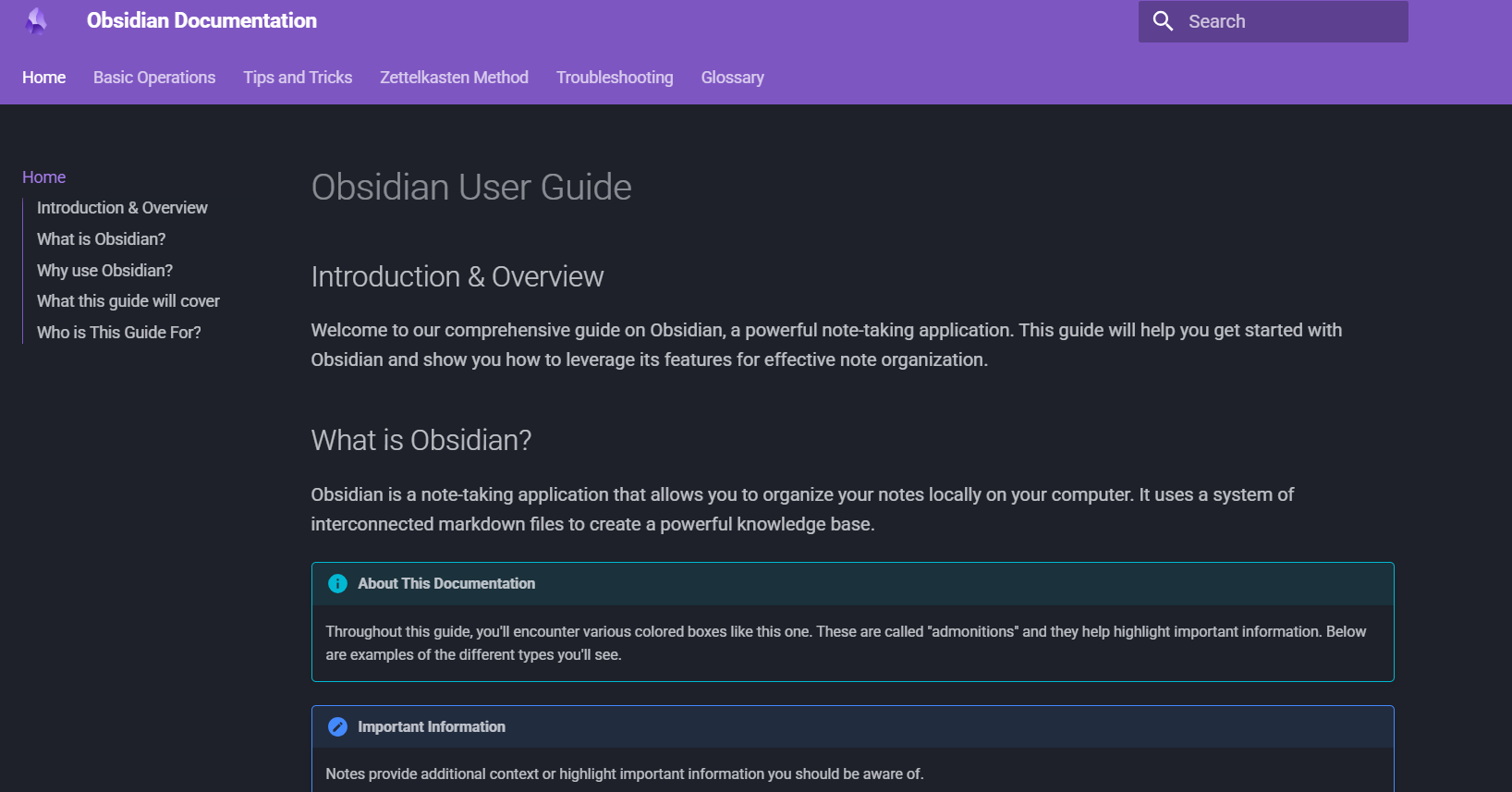Open Who is This Guide For? sidebar link
The width and height of the screenshot is (1512, 792).
click(x=118, y=333)
